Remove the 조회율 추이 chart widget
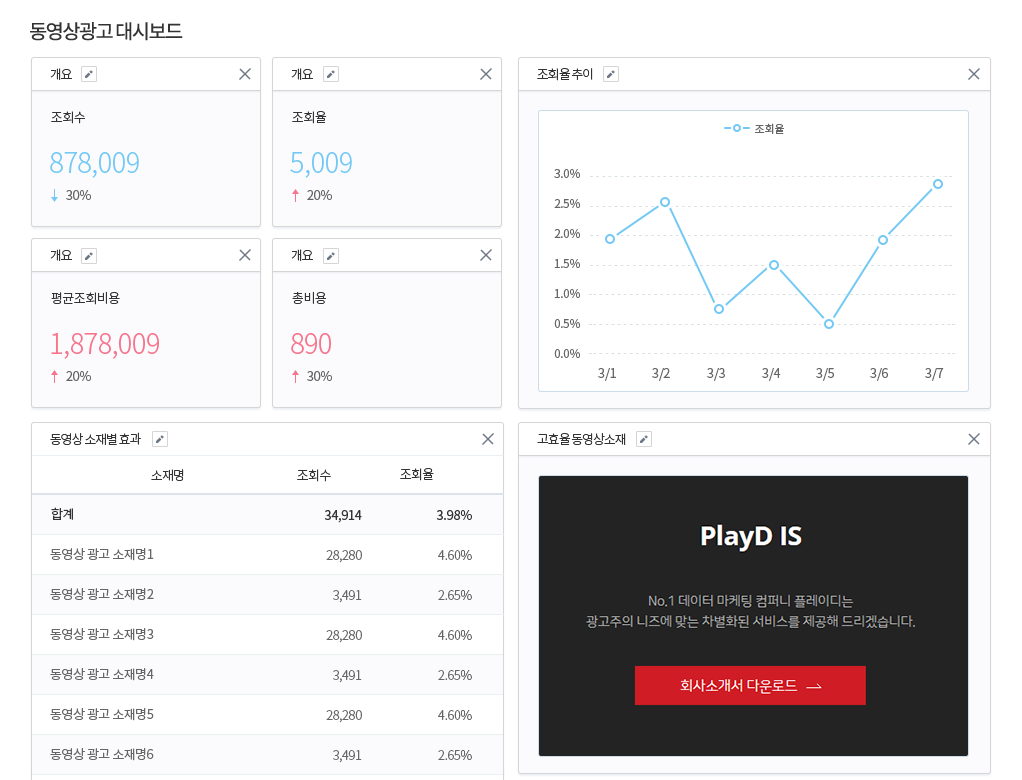 click(x=974, y=74)
